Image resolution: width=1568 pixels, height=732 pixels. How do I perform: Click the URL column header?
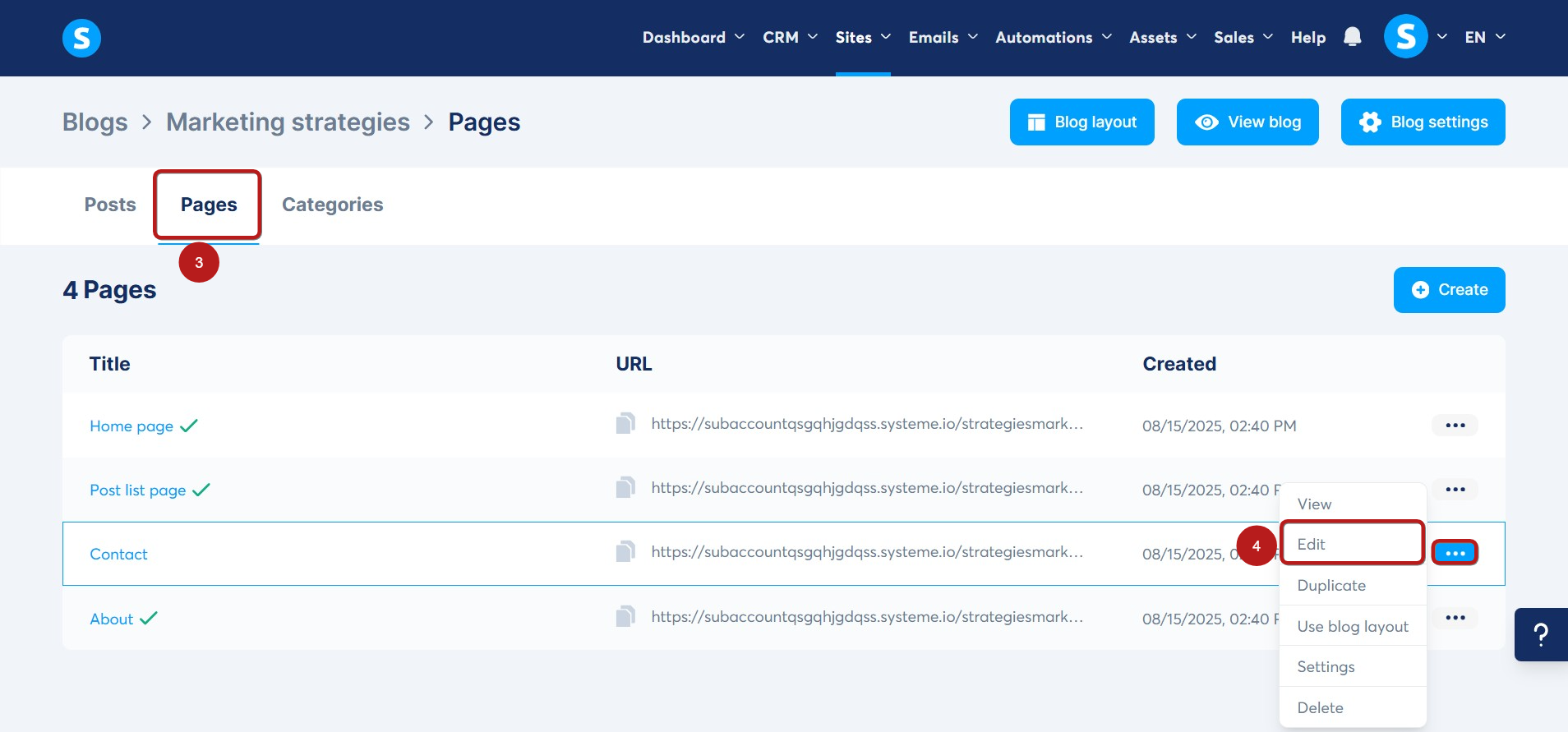[x=634, y=364]
